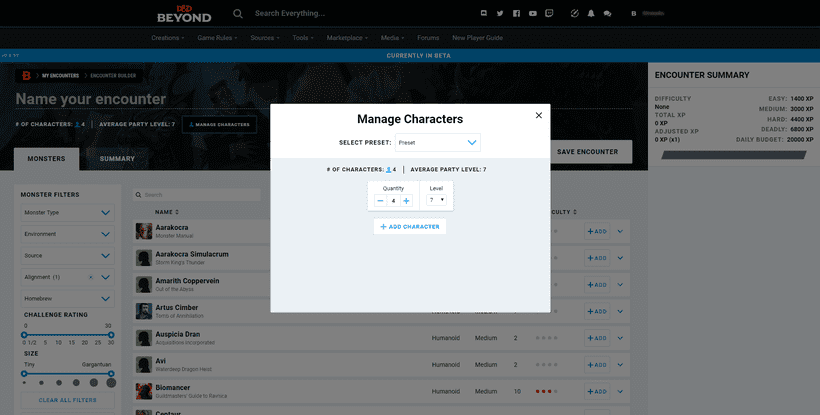
Task: Increase character quantity with plus button
Action: pyautogui.click(x=406, y=201)
